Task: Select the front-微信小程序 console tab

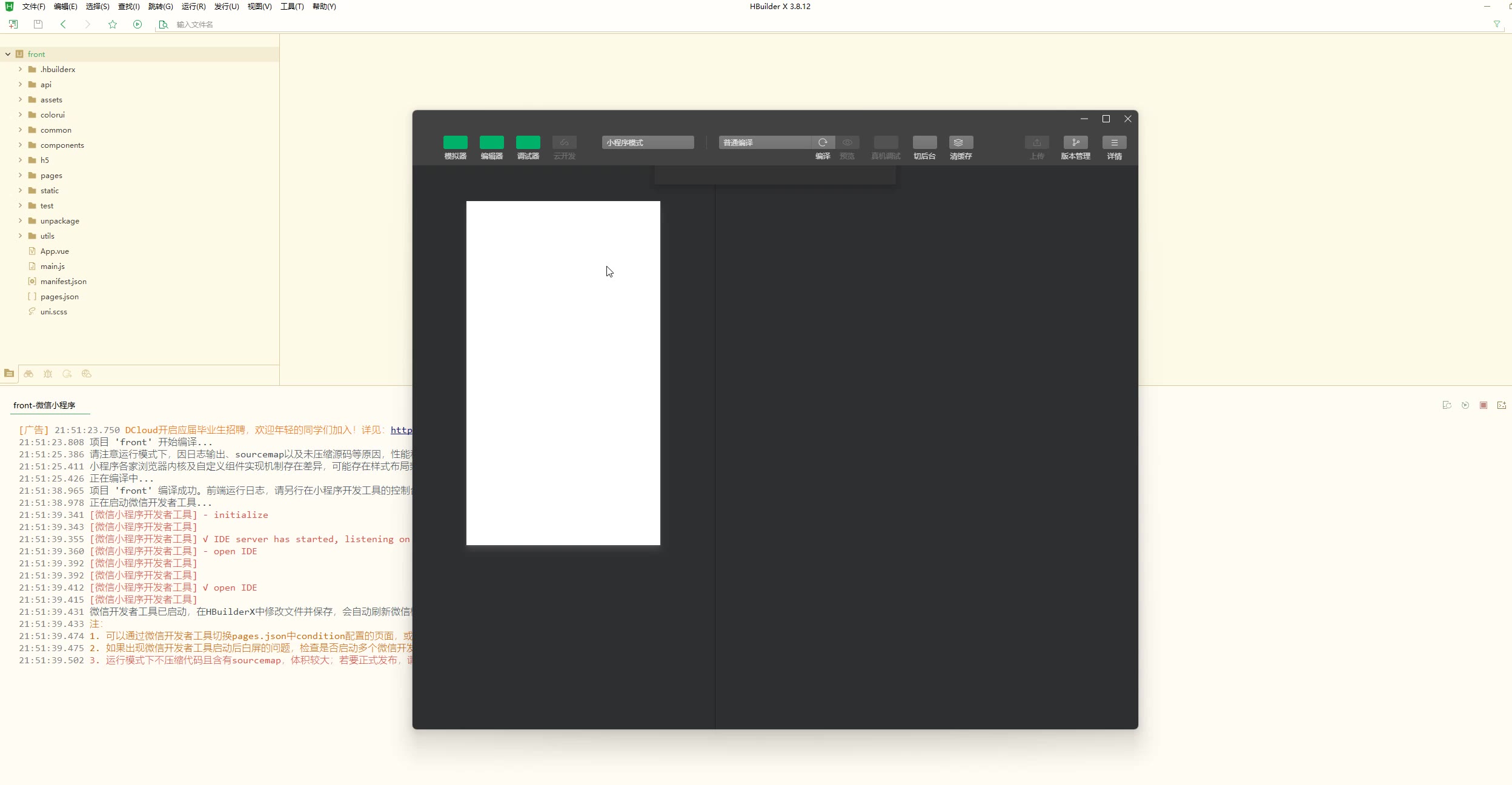Action: pyautogui.click(x=44, y=405)
